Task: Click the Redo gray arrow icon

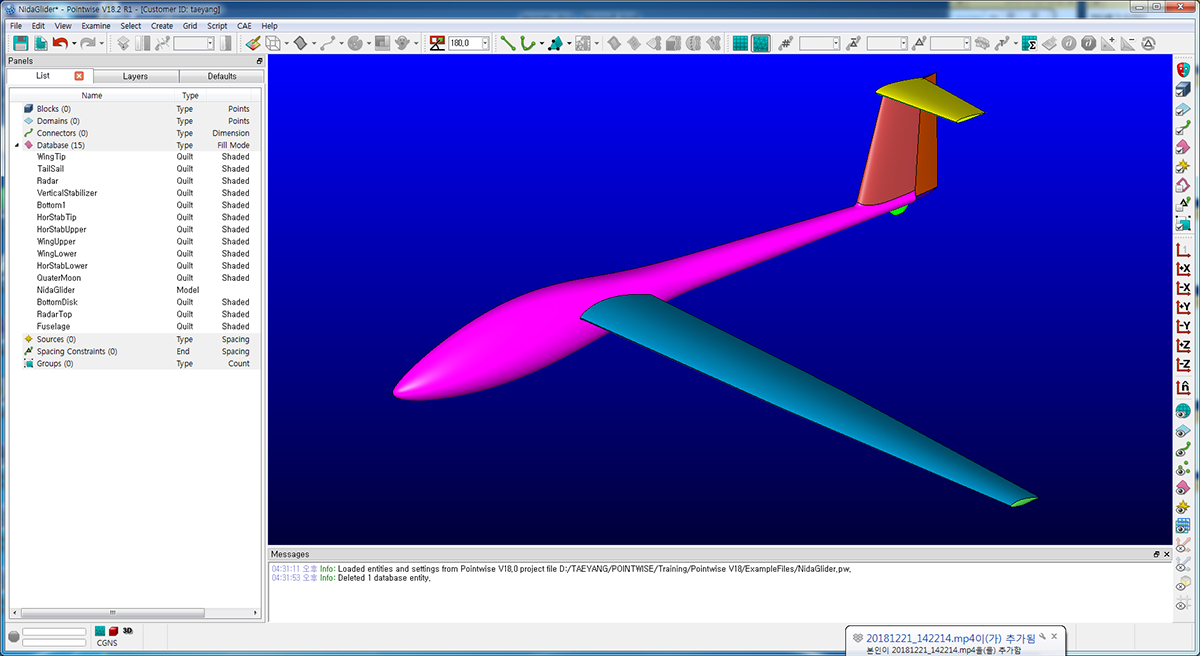Action: 88,43
